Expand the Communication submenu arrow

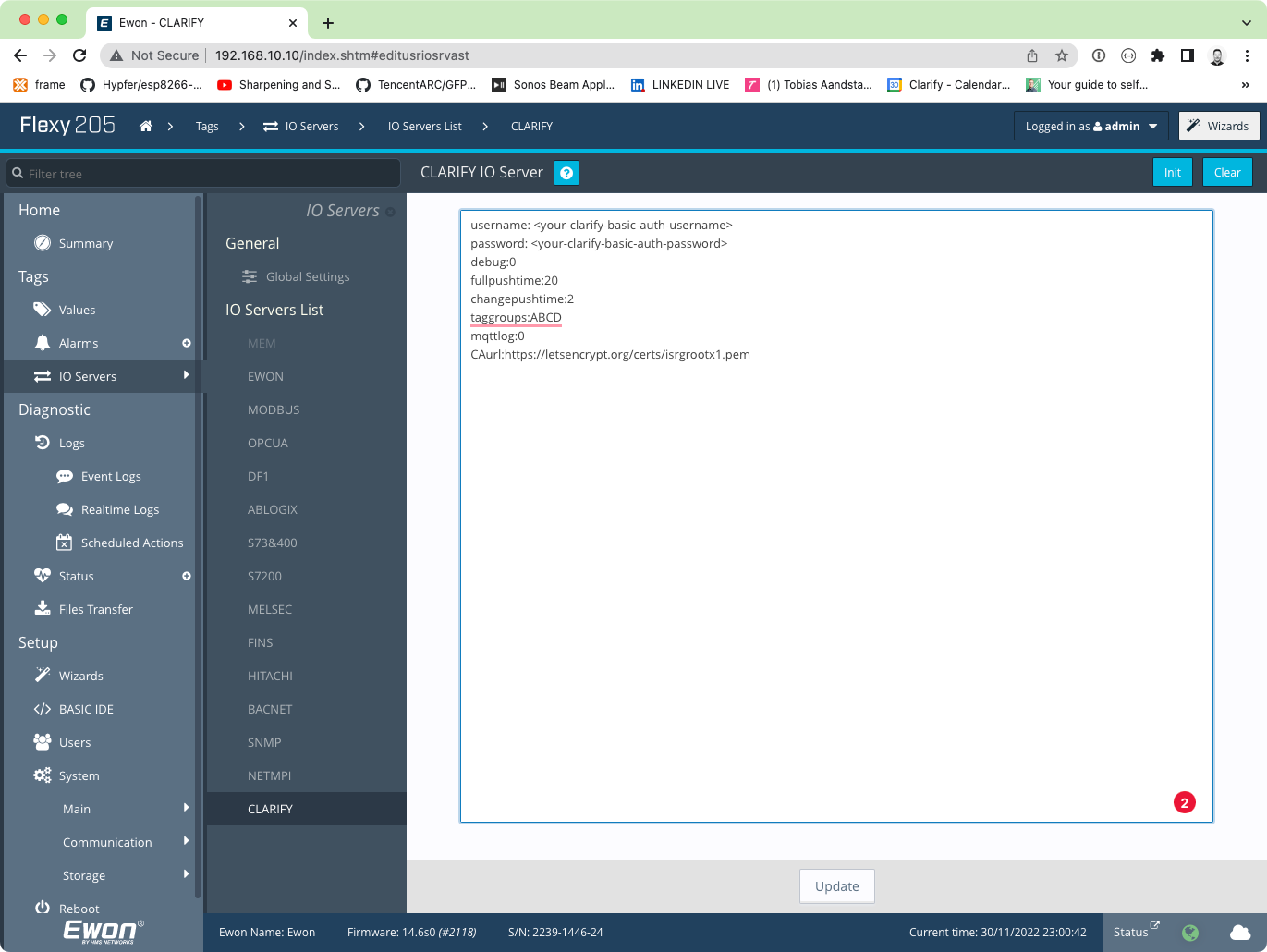(187, 840)
